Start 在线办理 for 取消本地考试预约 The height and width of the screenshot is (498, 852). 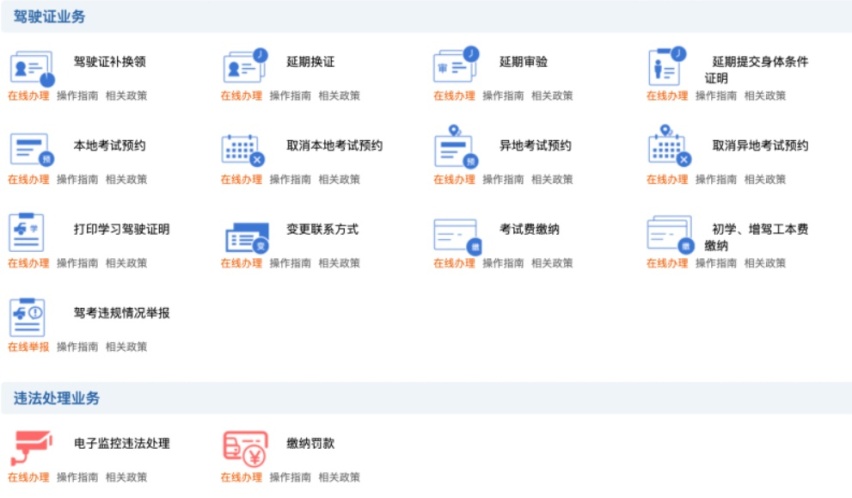(241, 179)
